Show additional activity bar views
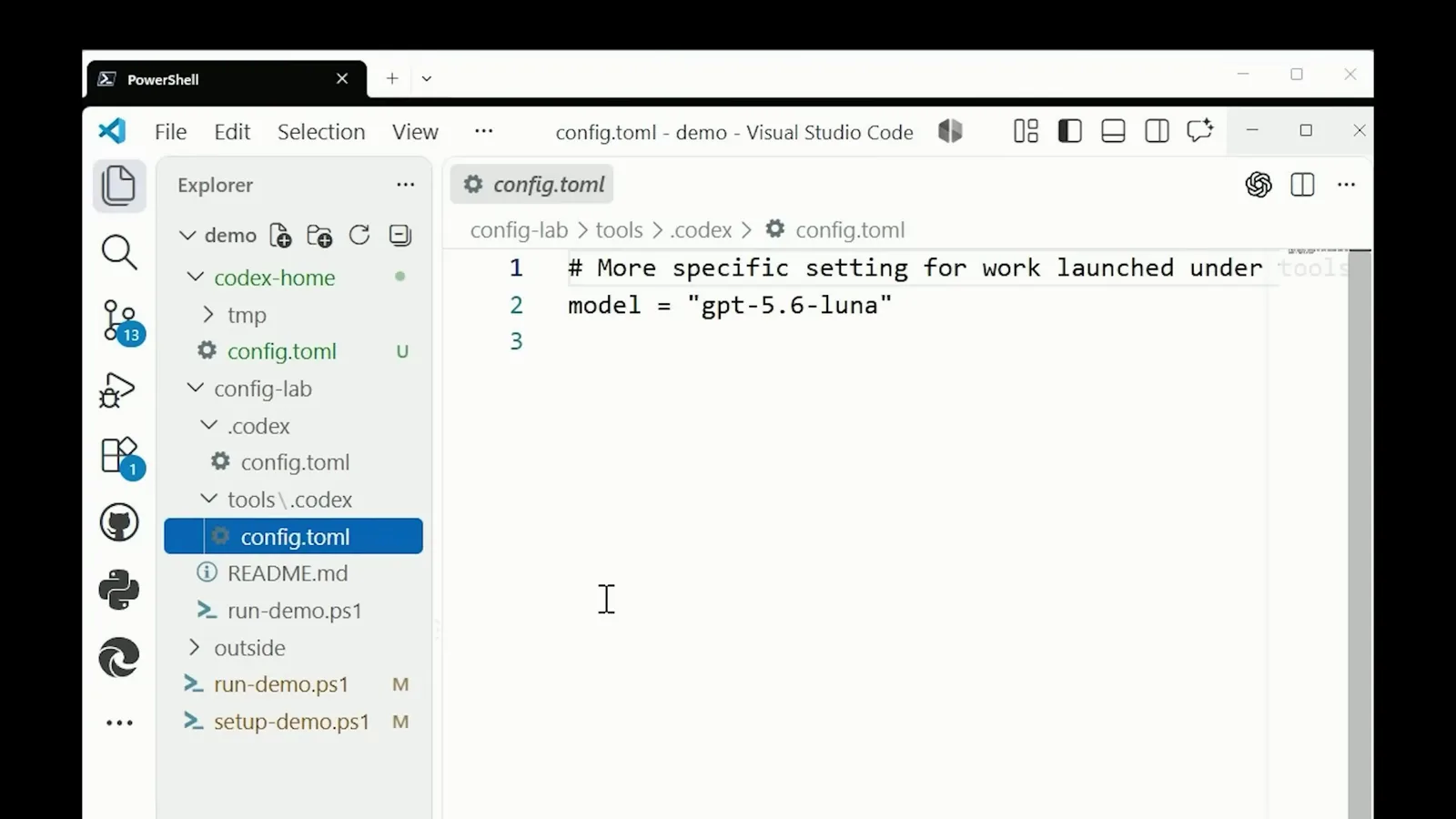Viewport: 1456px width, 819px height. (119, 723)
